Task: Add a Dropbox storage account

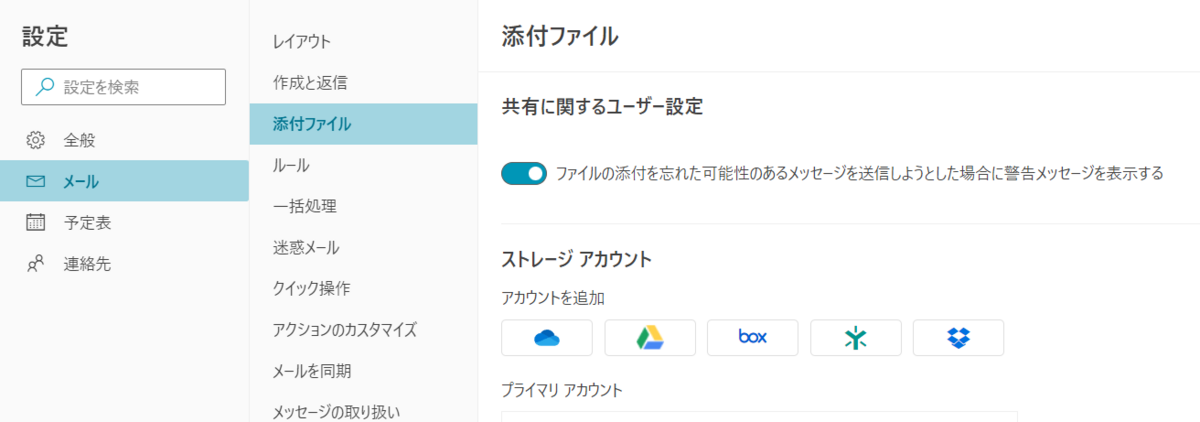Action: point(958,338)
